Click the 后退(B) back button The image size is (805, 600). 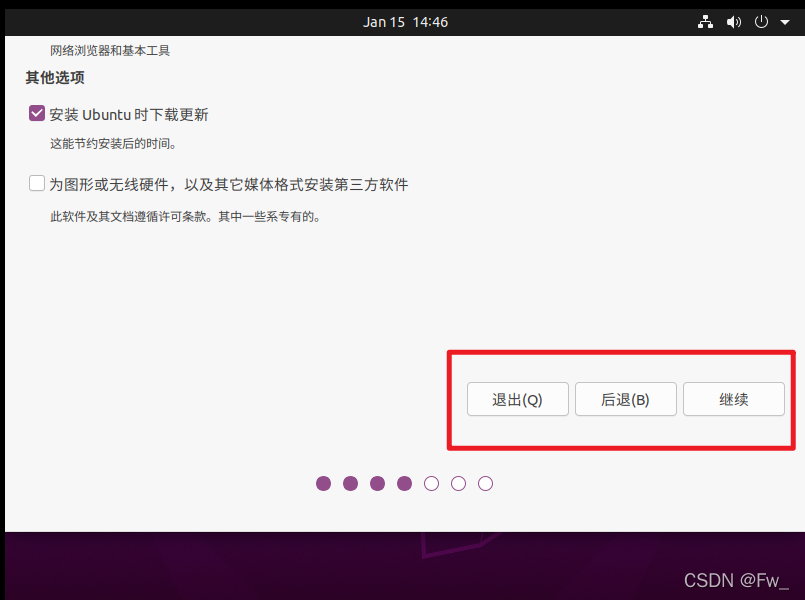(x=625, y=399)
